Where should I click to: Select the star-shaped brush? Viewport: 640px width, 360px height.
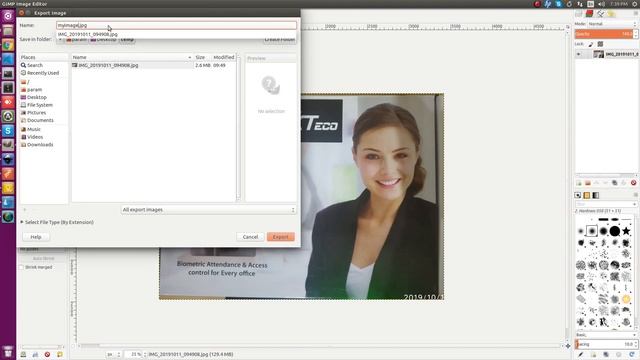coord(626,231)
